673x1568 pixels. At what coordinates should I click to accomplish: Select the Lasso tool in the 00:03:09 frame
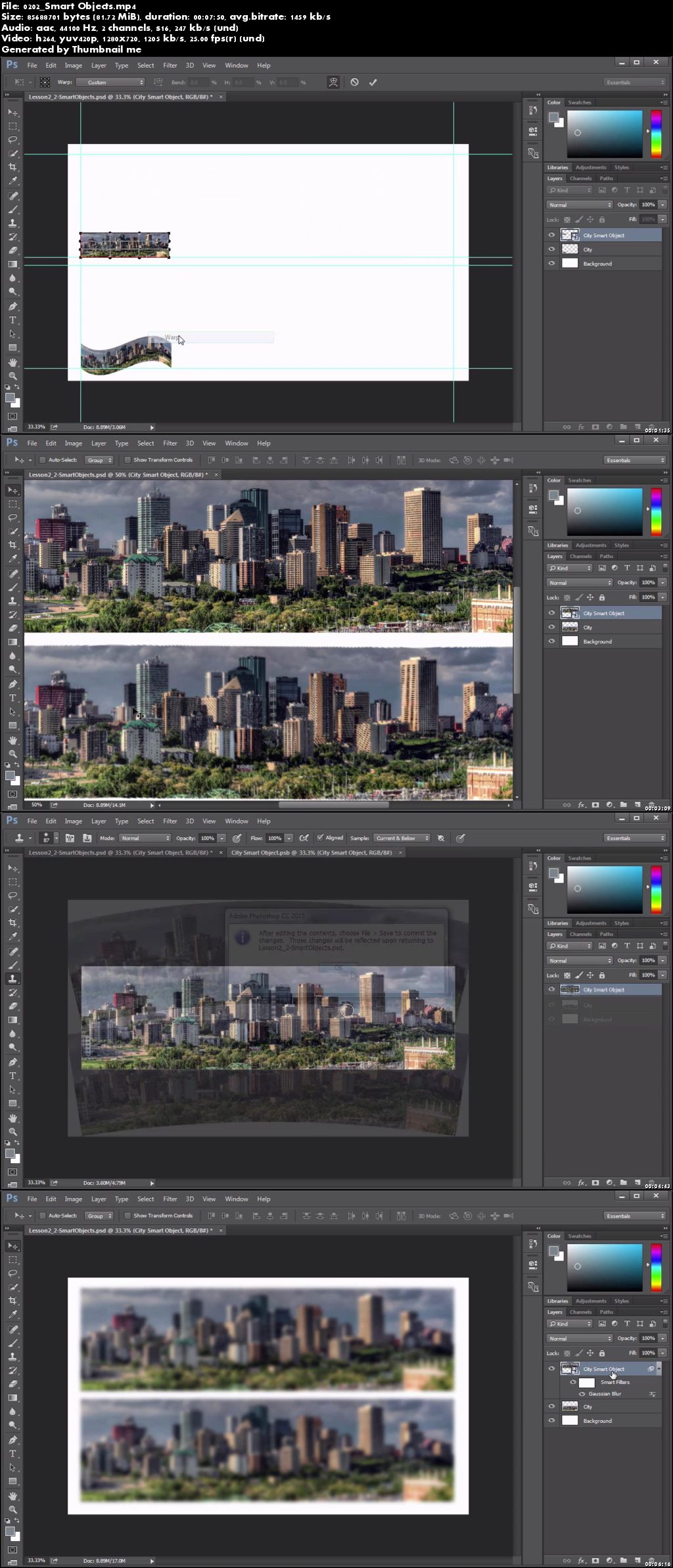(x=12, y=518)
